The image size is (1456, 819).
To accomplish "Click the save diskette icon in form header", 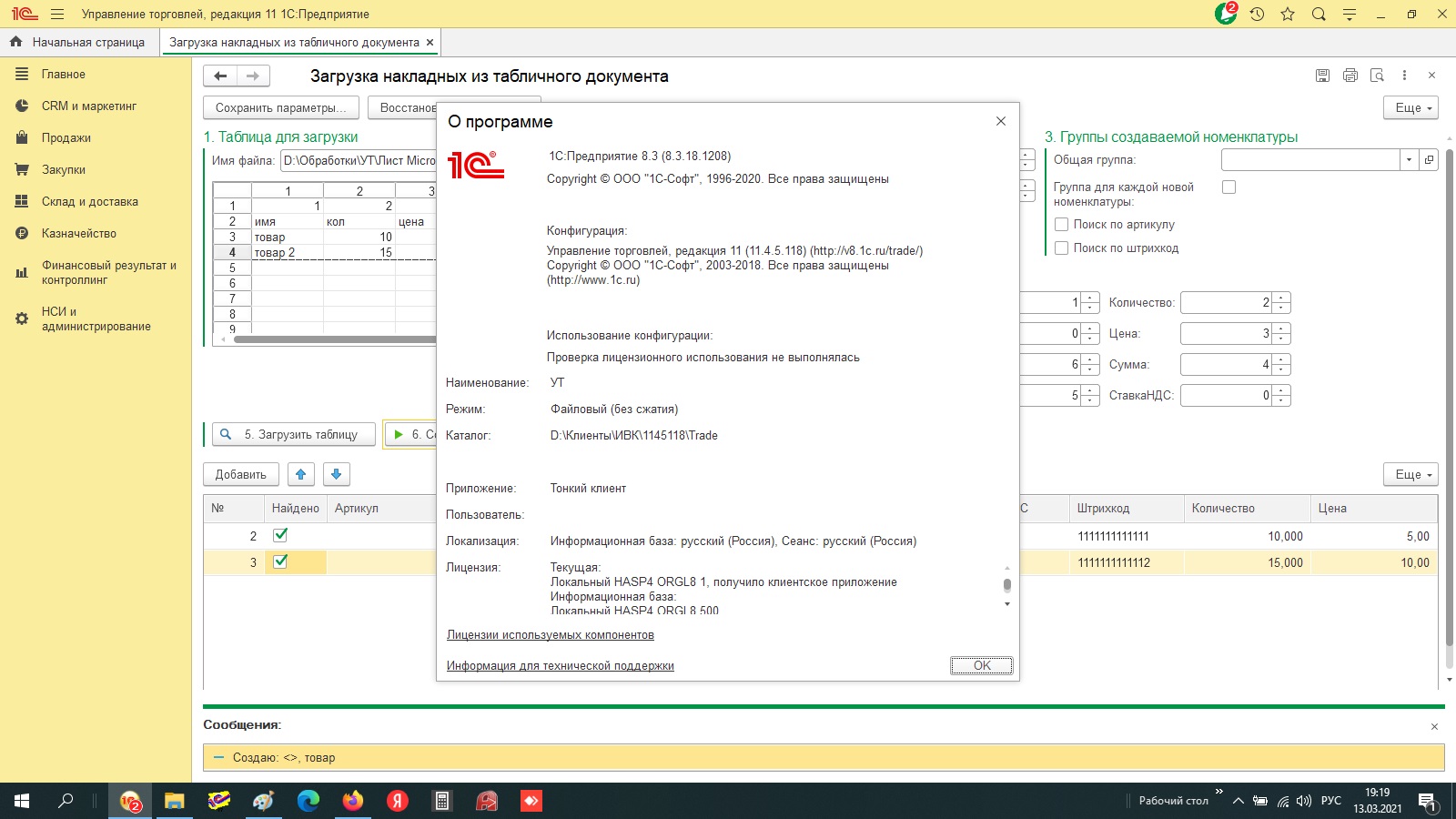I will tap(1322, 76).
